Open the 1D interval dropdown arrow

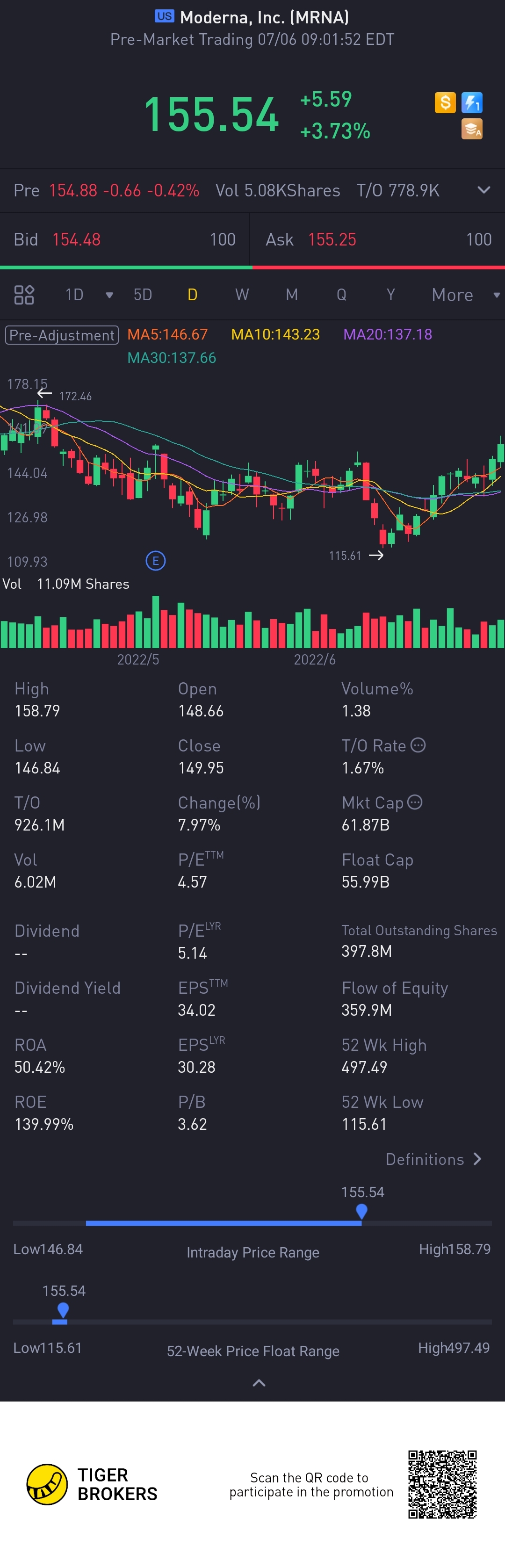point(109,296)
